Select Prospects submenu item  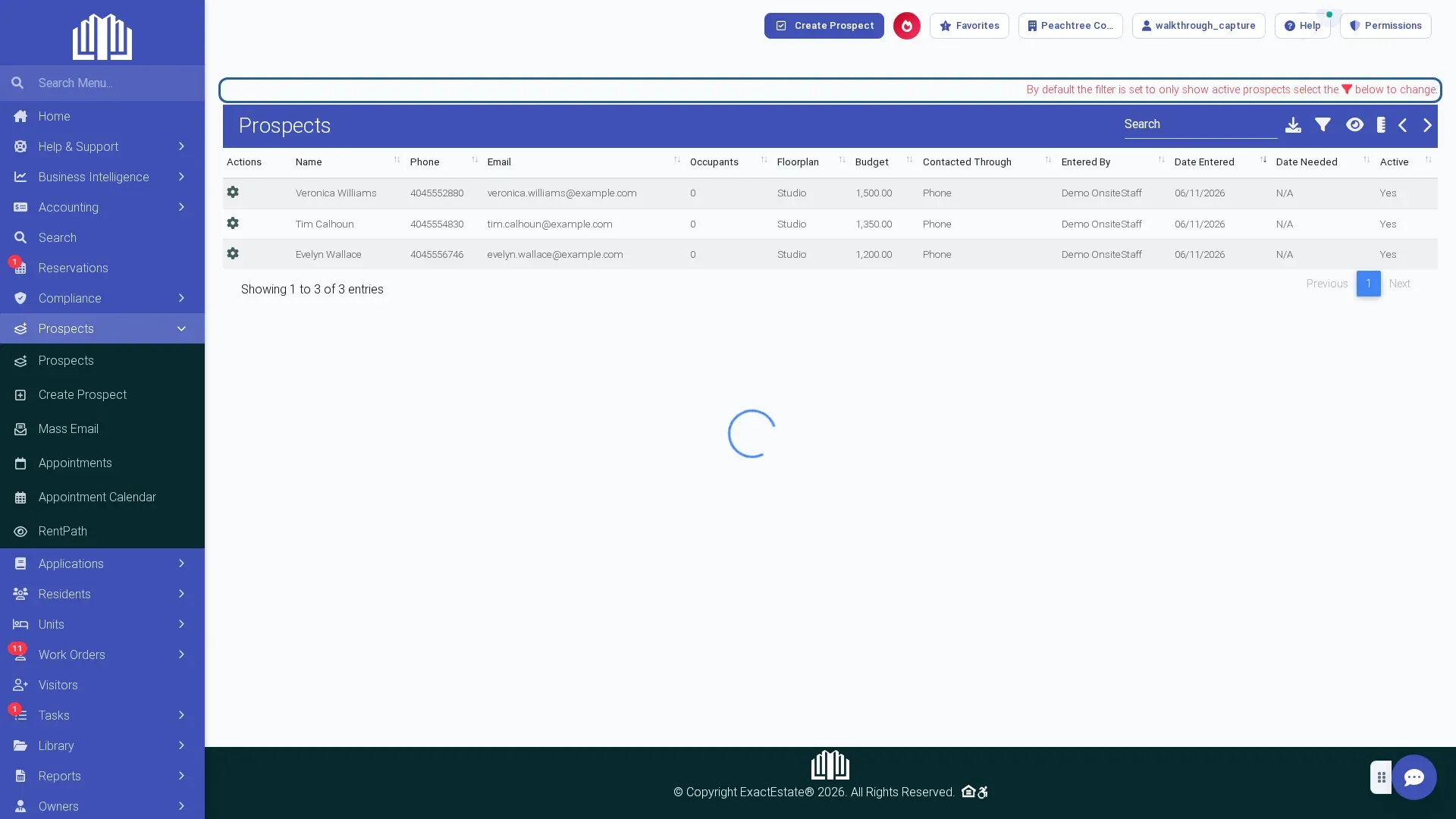(102, 361)
